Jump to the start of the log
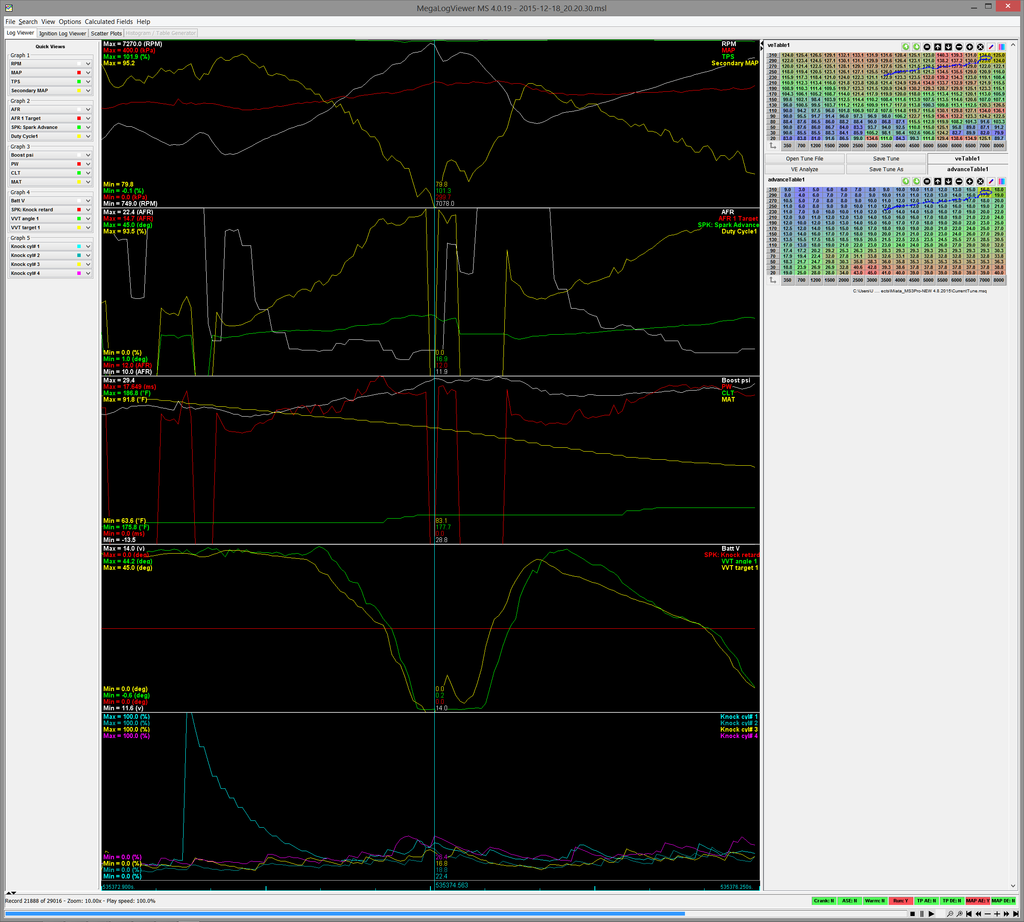 969,914
